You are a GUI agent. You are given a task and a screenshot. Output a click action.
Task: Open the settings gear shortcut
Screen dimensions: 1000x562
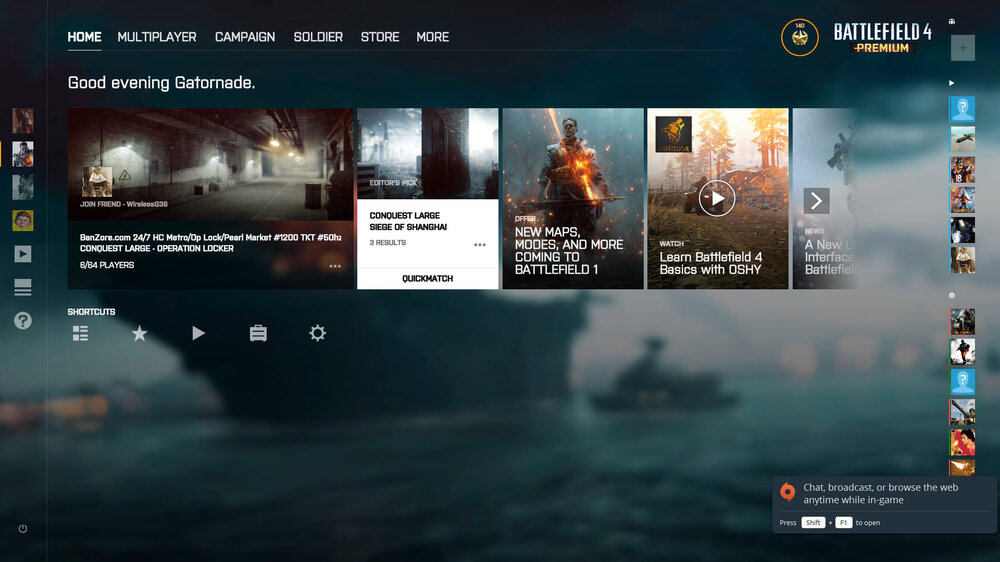(318, 333)
